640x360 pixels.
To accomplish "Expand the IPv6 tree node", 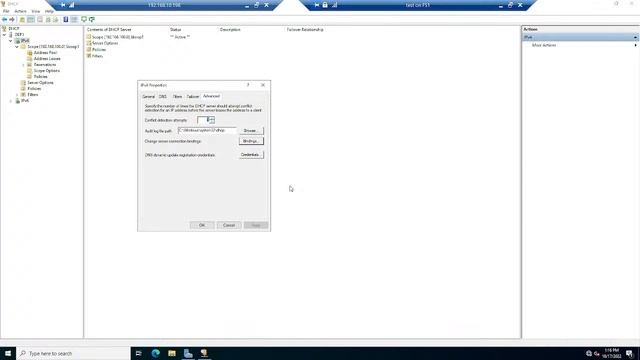I will (11, 101).
